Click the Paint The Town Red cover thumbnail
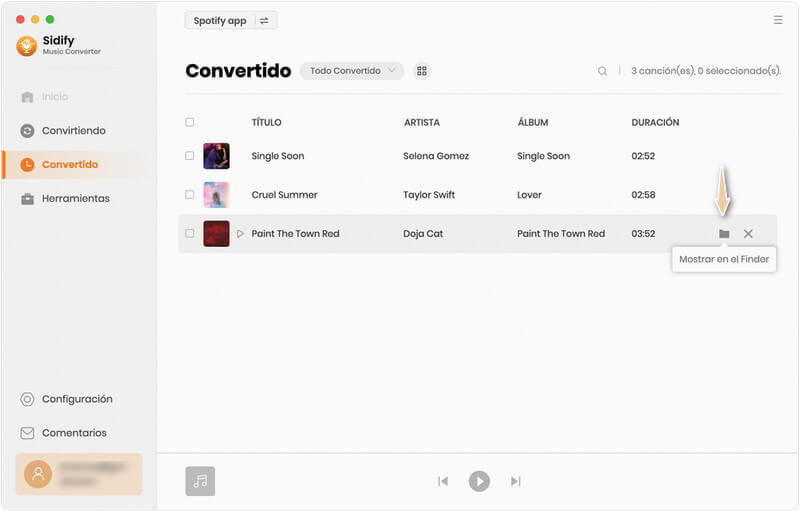Image resolution: width=800 pixels, height=511 pixels. point(216,233)
